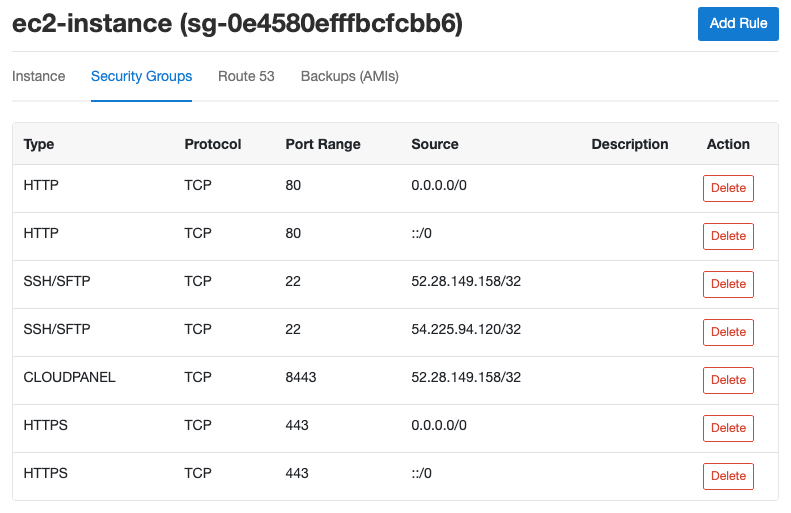Select the Security Groups tab
This screenshot has height=513, width=791.
(x=141, y=76)
